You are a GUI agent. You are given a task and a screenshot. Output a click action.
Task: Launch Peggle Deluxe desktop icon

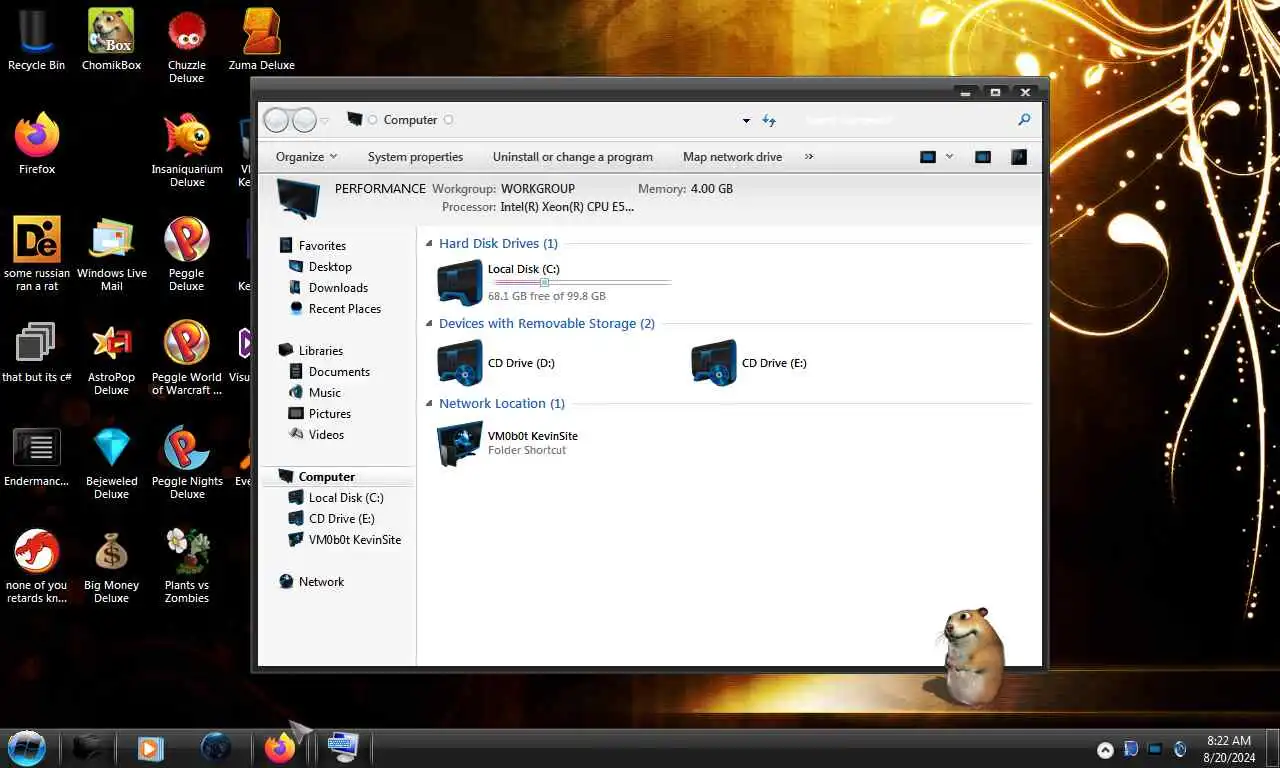pos(187,254)
